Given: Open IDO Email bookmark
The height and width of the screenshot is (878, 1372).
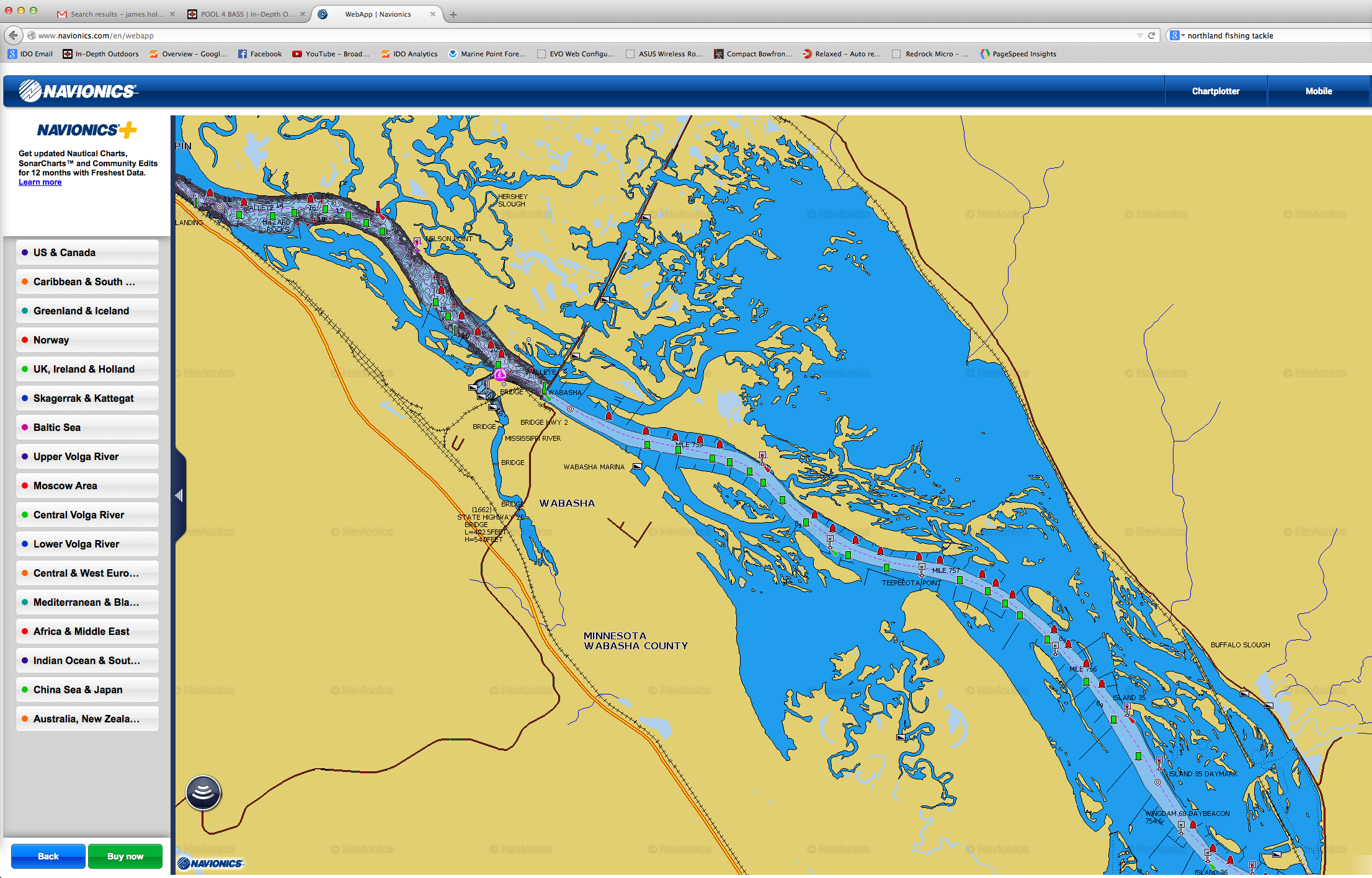Looking at the screenshot, I should 30,54.
